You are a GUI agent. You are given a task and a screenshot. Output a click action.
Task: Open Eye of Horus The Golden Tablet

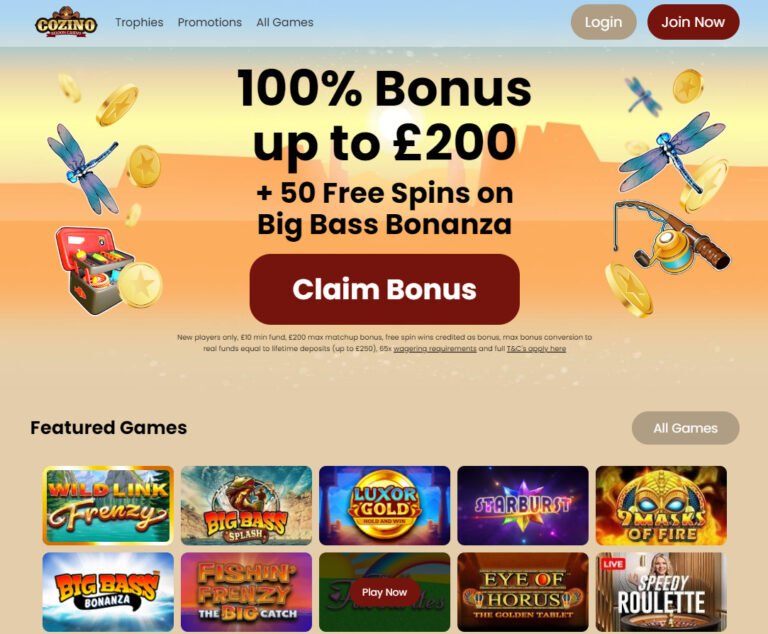point(523,592)
